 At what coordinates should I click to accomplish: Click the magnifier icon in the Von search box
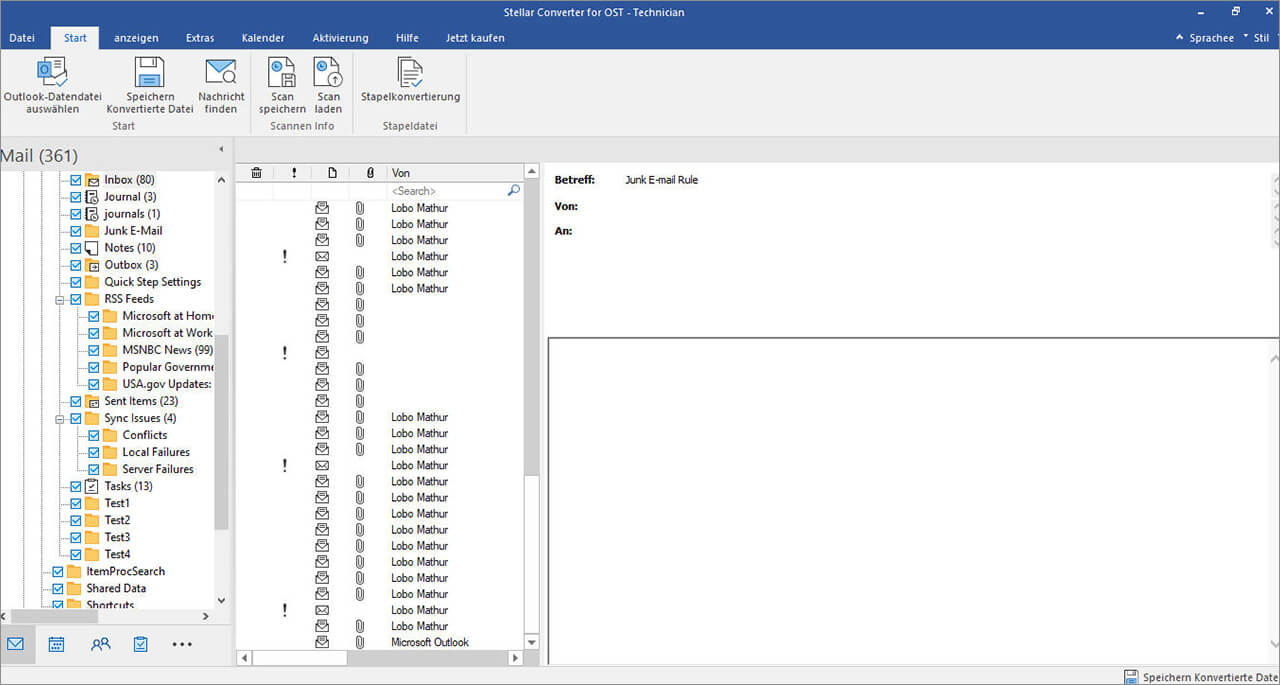pyautogui.click(x=514, y=190)
